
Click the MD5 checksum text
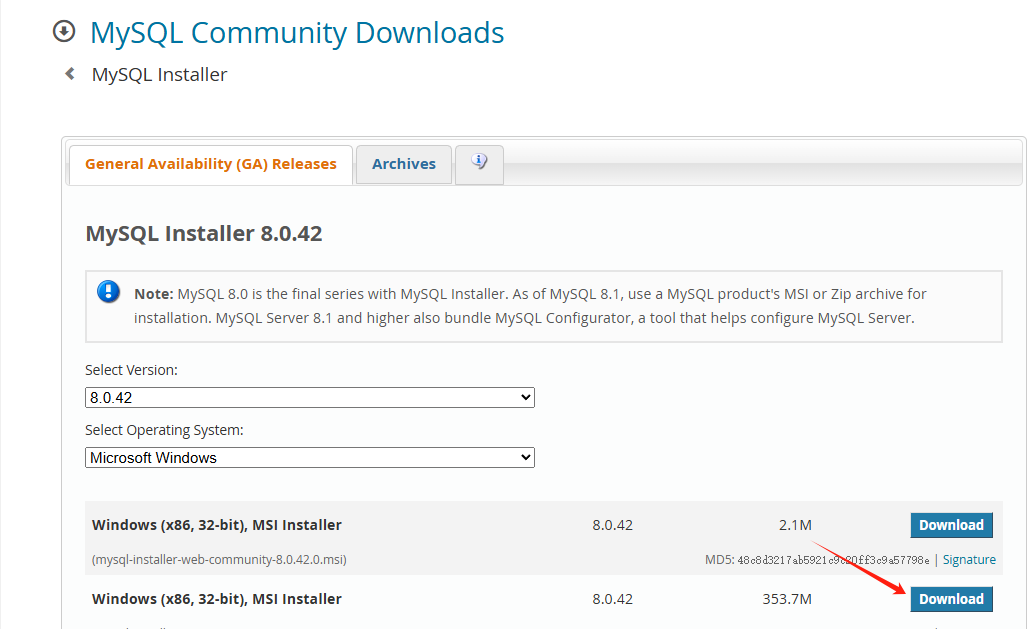(x=817, y=560)
